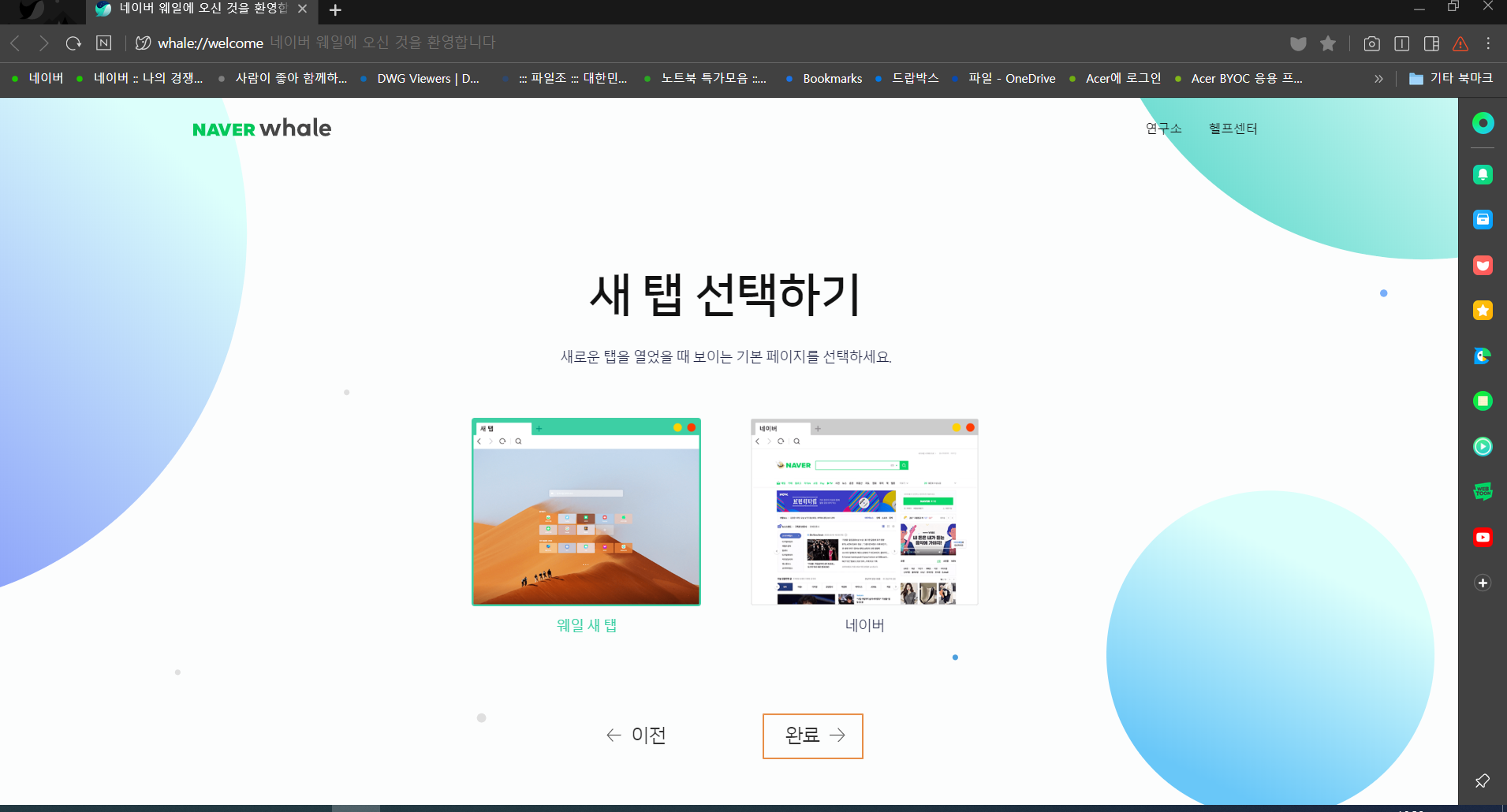
Task: Open the 기타 북마크 folder
Action: (x=1451, y=78)
